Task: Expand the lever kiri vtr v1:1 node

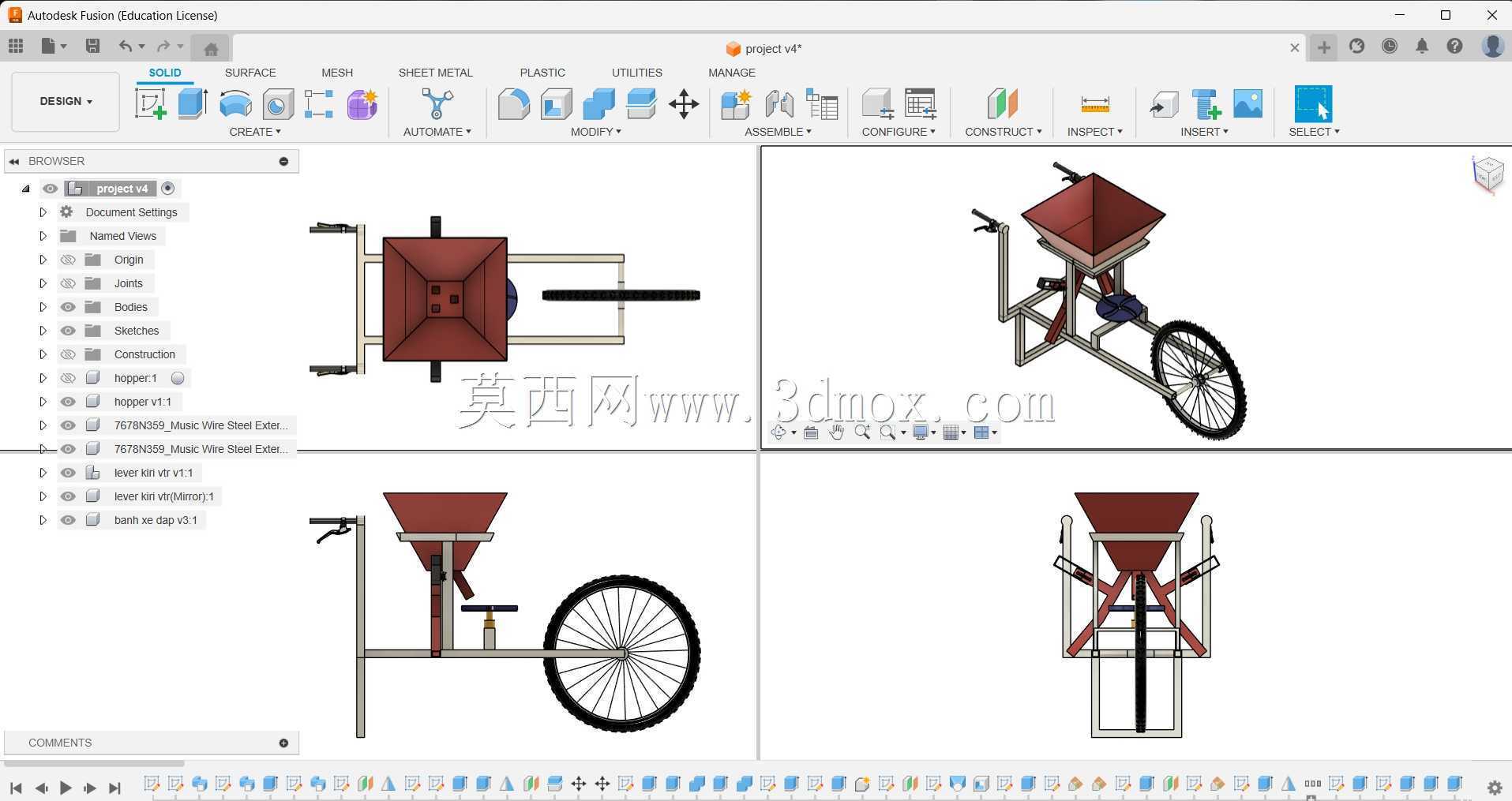Action: pyautogui.click(x=43, y=473)
